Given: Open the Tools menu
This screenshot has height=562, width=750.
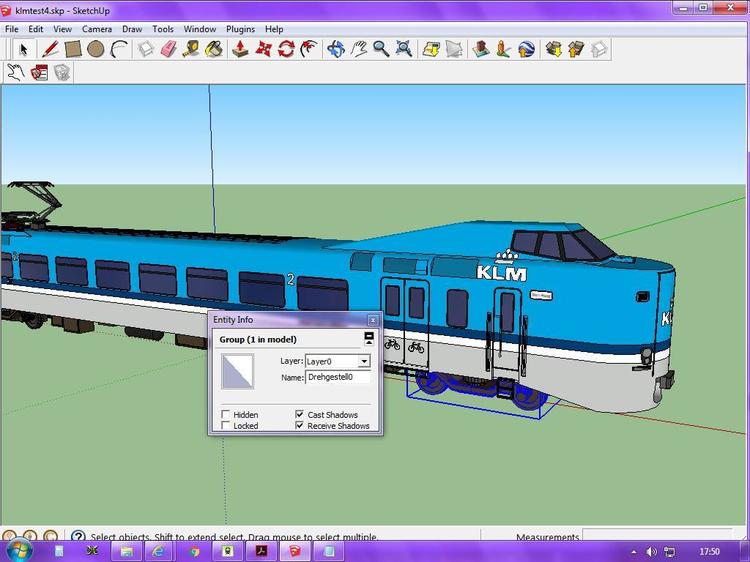Looking at the screenshot, I should tap(163, 29).
